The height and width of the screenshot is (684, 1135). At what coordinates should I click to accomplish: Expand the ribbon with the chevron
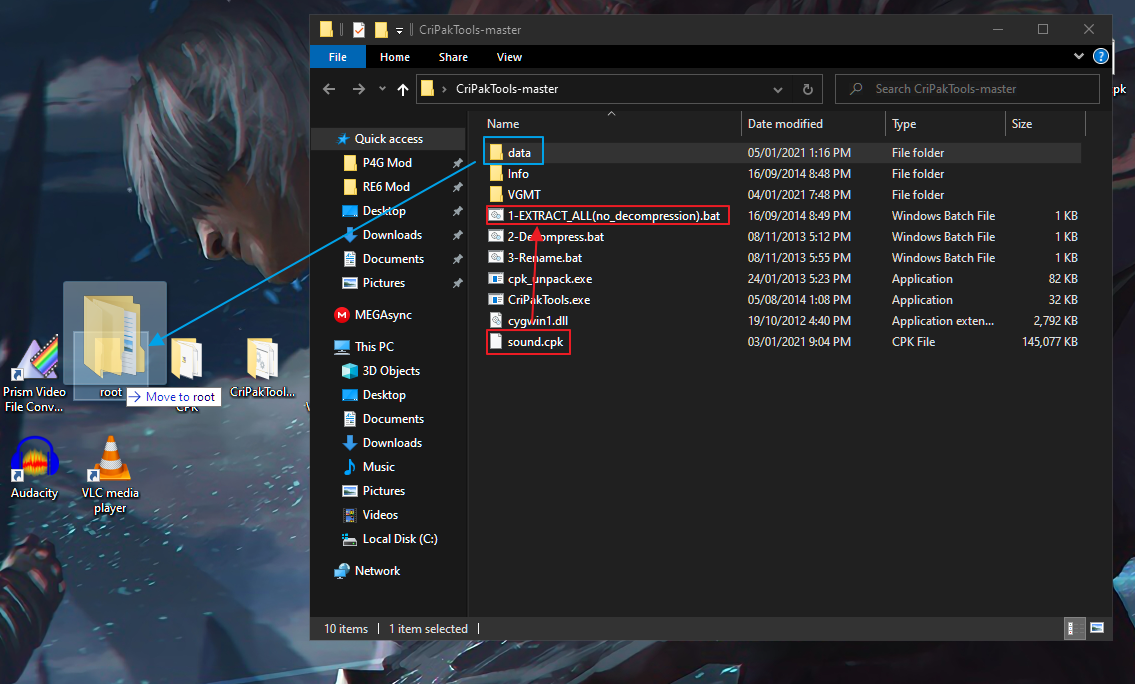click(1079, 56)
